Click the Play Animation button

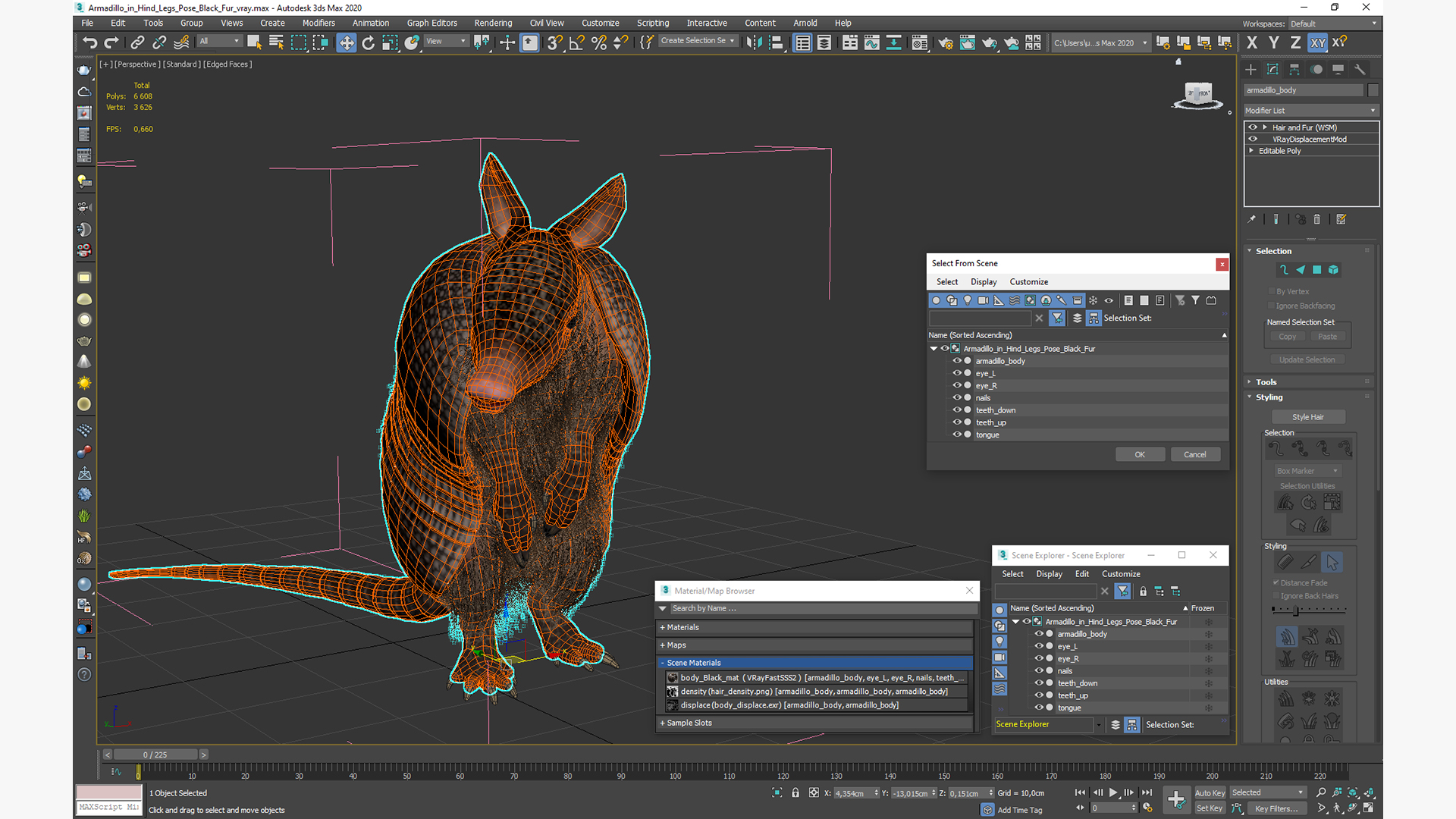[1113, 792]
